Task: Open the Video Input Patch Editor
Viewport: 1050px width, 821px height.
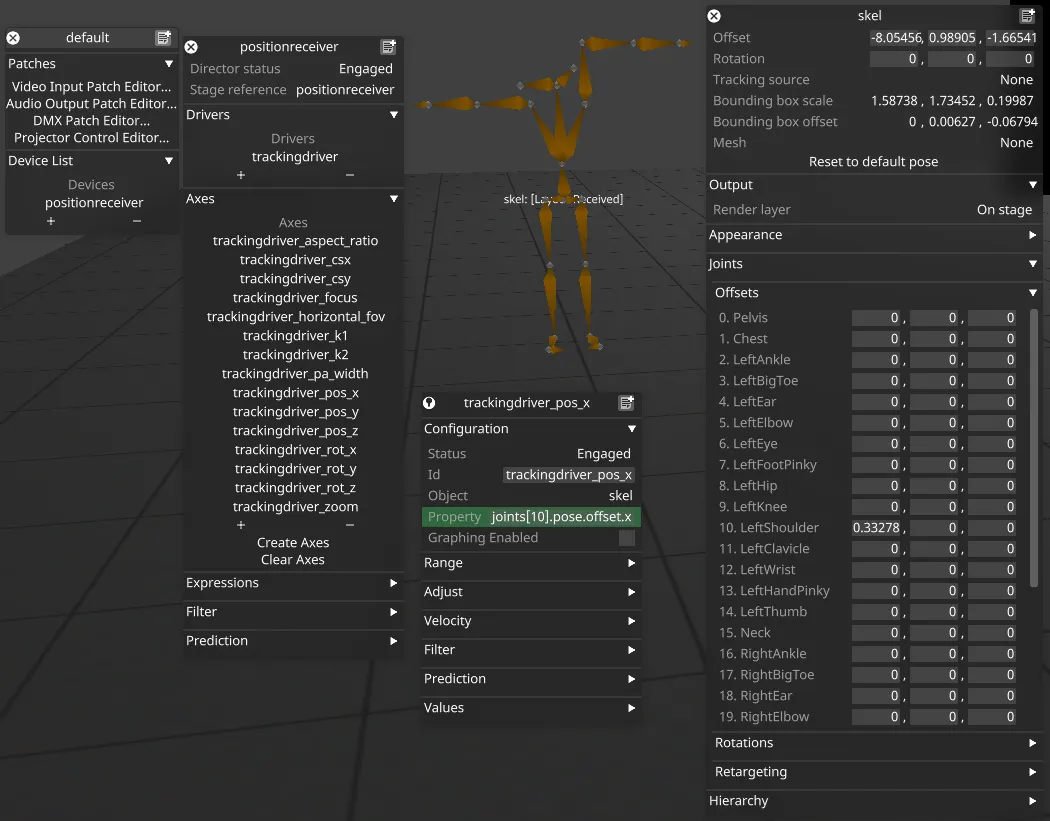Action: click(91, 86)
